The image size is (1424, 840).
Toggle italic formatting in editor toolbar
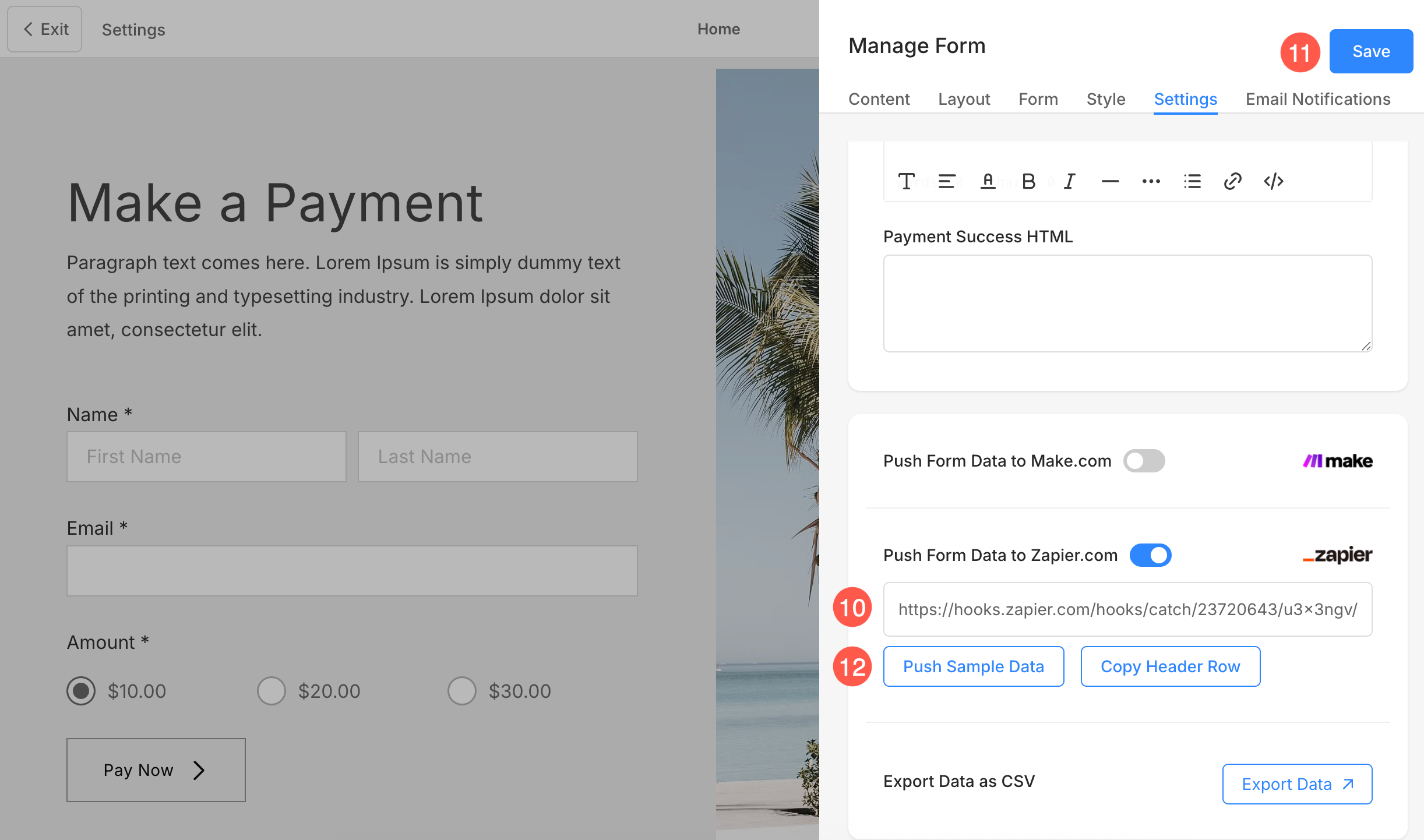[1069, 181]
